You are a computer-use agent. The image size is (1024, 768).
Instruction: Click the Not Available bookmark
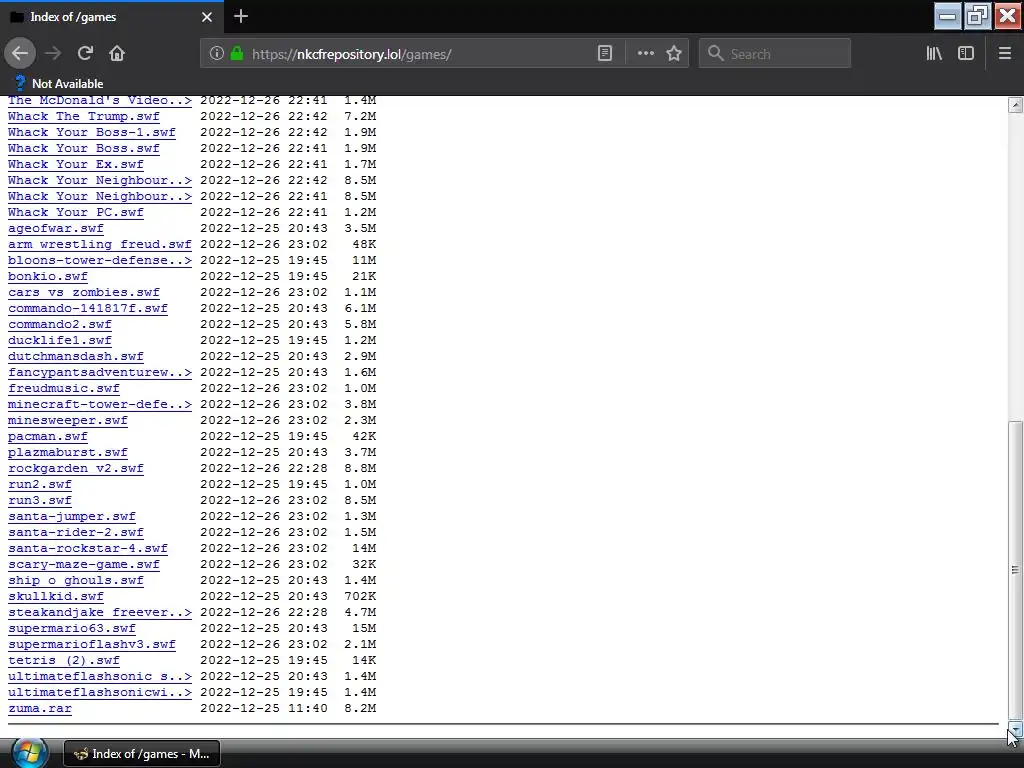tap(59, 84)
